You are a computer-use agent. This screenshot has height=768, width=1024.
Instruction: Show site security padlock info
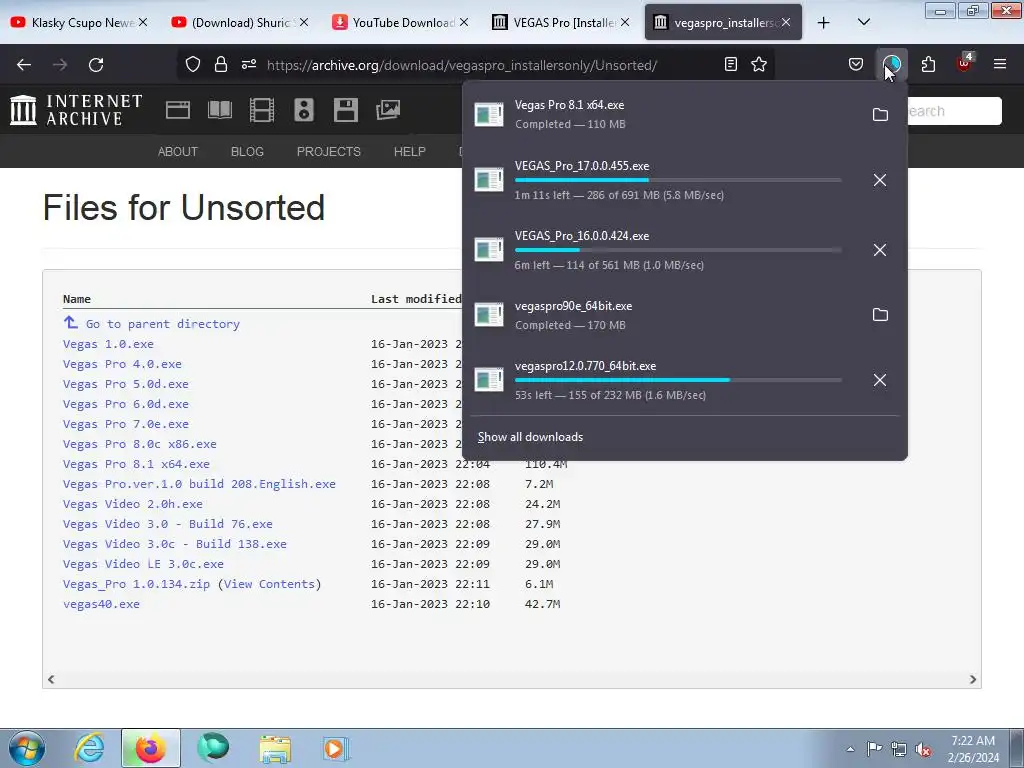click(x=221, y=64)
